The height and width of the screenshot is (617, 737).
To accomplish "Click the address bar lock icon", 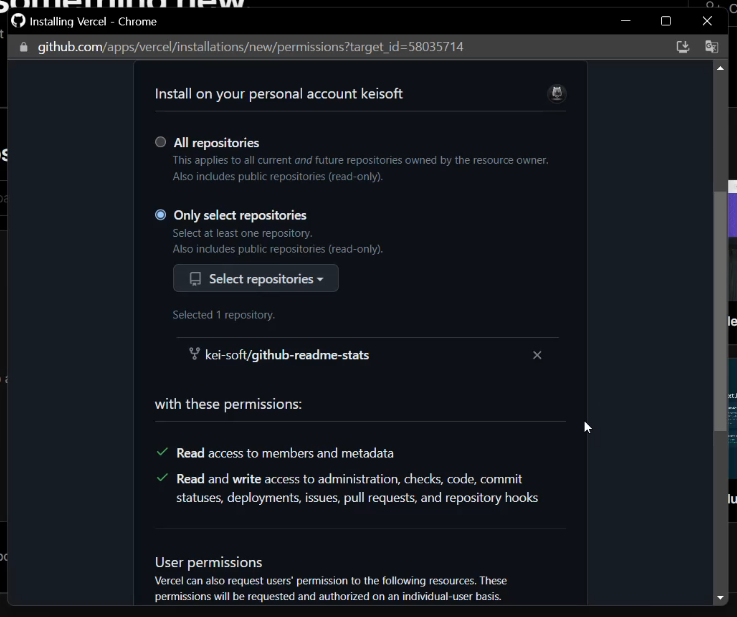I will click(24, 47).
